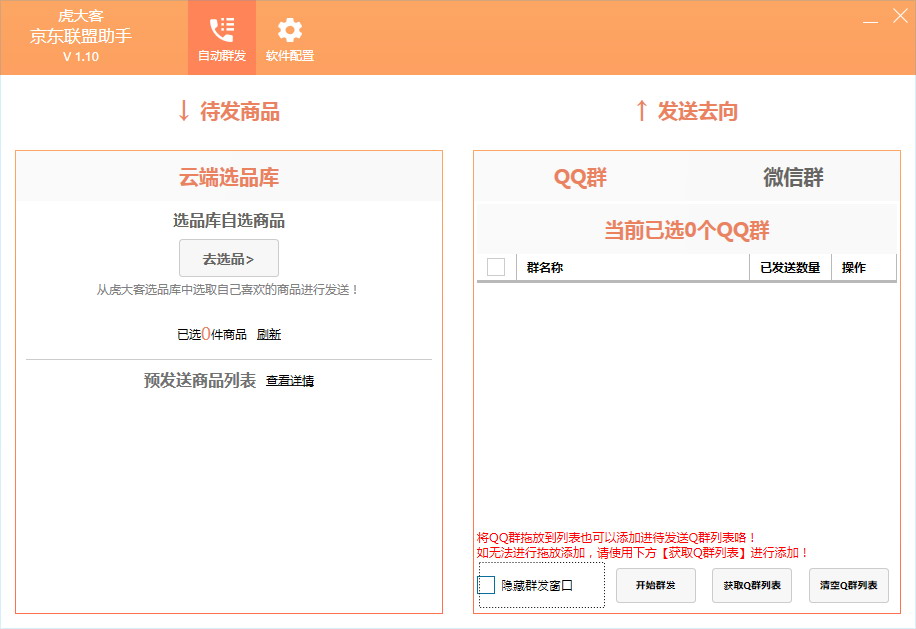The height and width of the screenshot is (629, 916).
Task: Click the 清空Q群列表 button
Action: (848, 585)
